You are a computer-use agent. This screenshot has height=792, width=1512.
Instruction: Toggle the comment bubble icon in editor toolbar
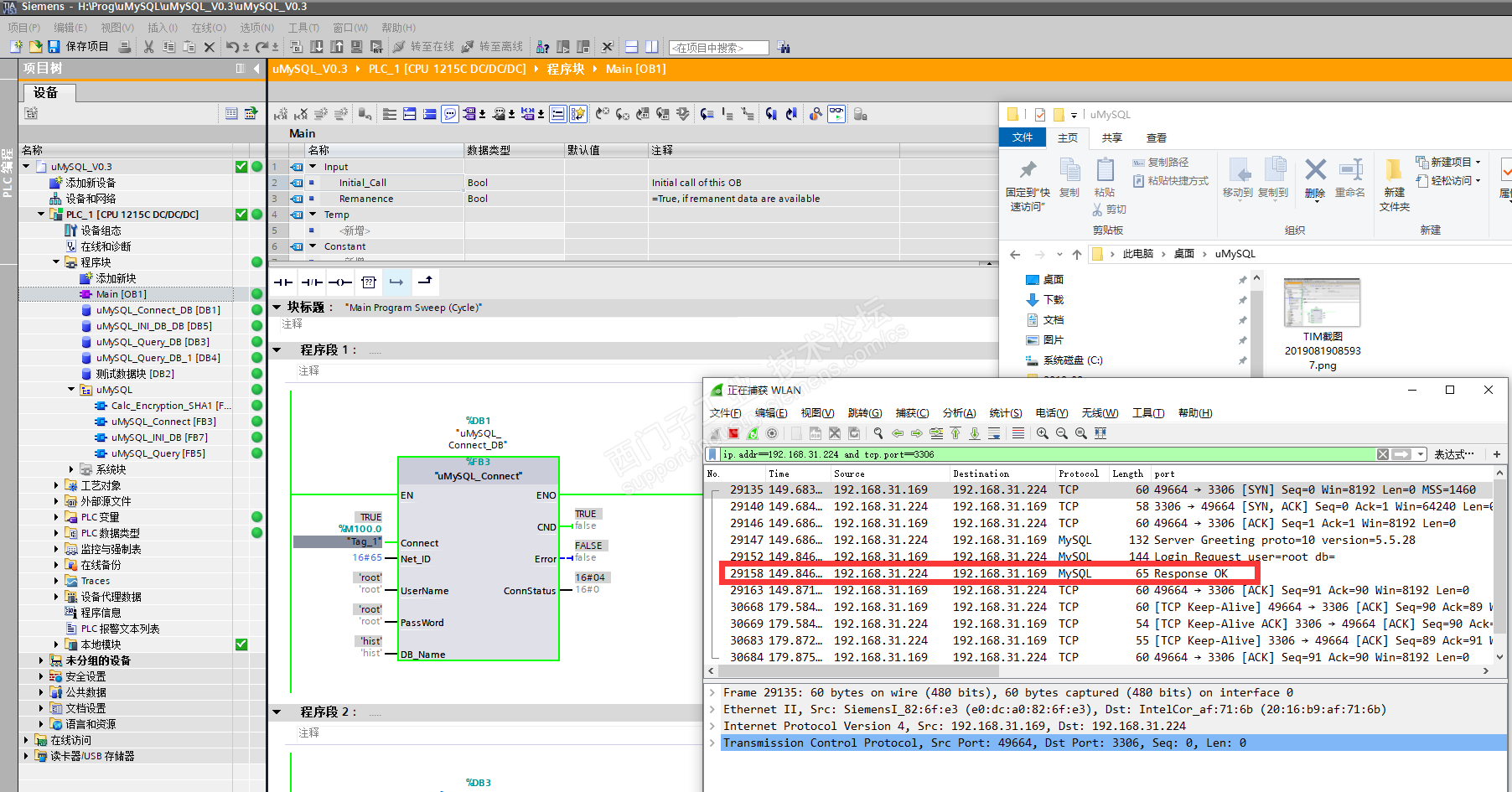450,114
